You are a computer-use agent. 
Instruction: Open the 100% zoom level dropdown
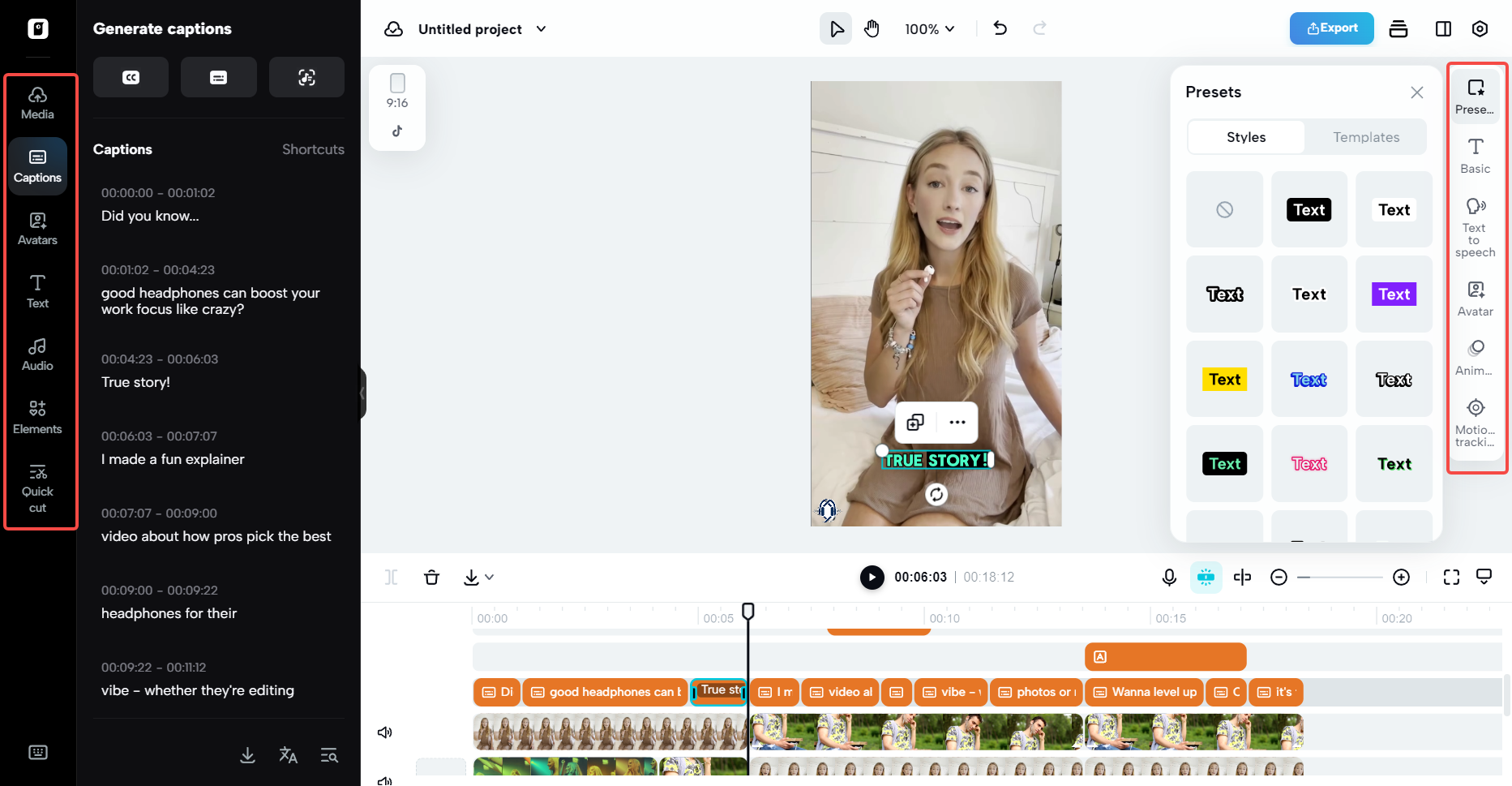[x=929, y=28]
